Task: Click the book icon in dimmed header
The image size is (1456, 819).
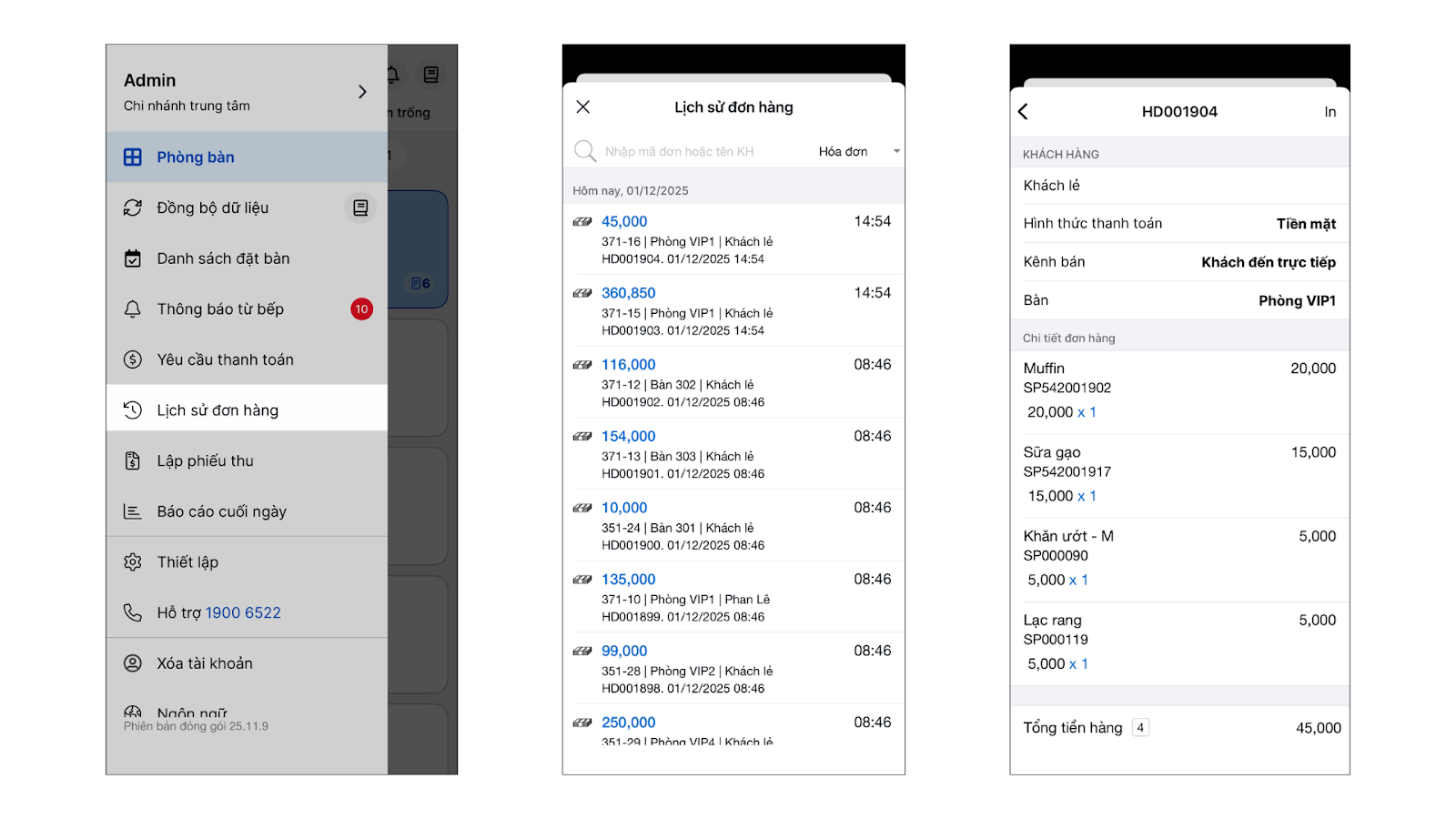Action: (431, 75)
